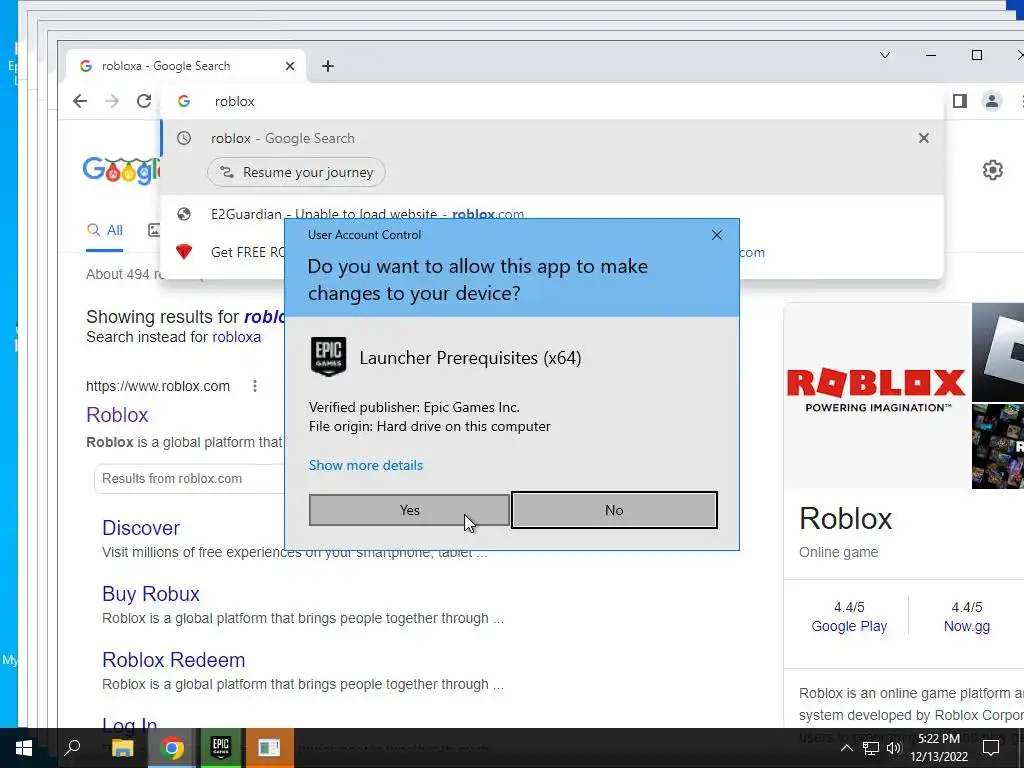
Task: Open Epic Games Launcher taskbar icon
Action: pyautogui.click(x=221, y=748)
